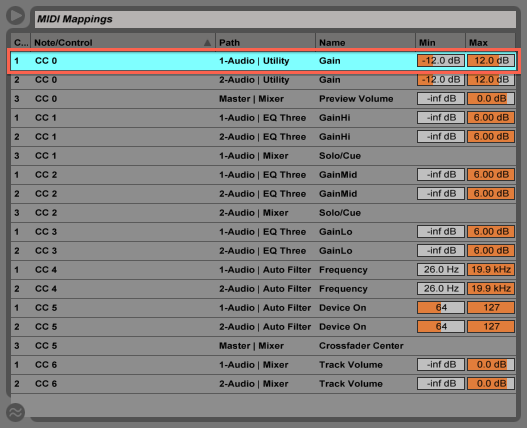The height and width of the screenshot is (428, 527).
Task: Click the Name column header
Action: tap(365, 43)
